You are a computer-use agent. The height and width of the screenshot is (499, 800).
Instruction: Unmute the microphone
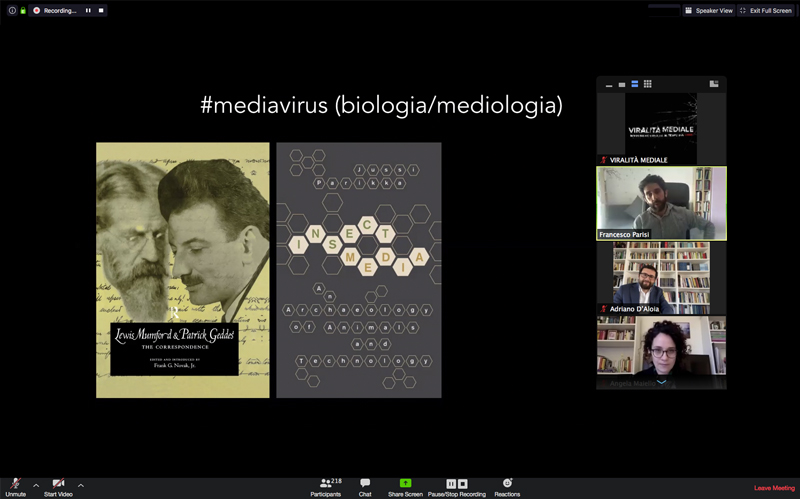15,487
